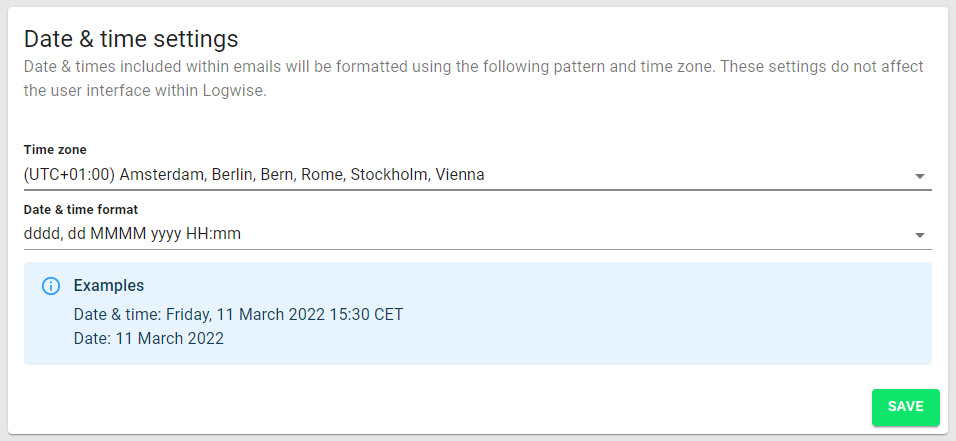Select the Date & time settings heading
Image resolution: width=956 pixels, height=441 pixels.
131,39
